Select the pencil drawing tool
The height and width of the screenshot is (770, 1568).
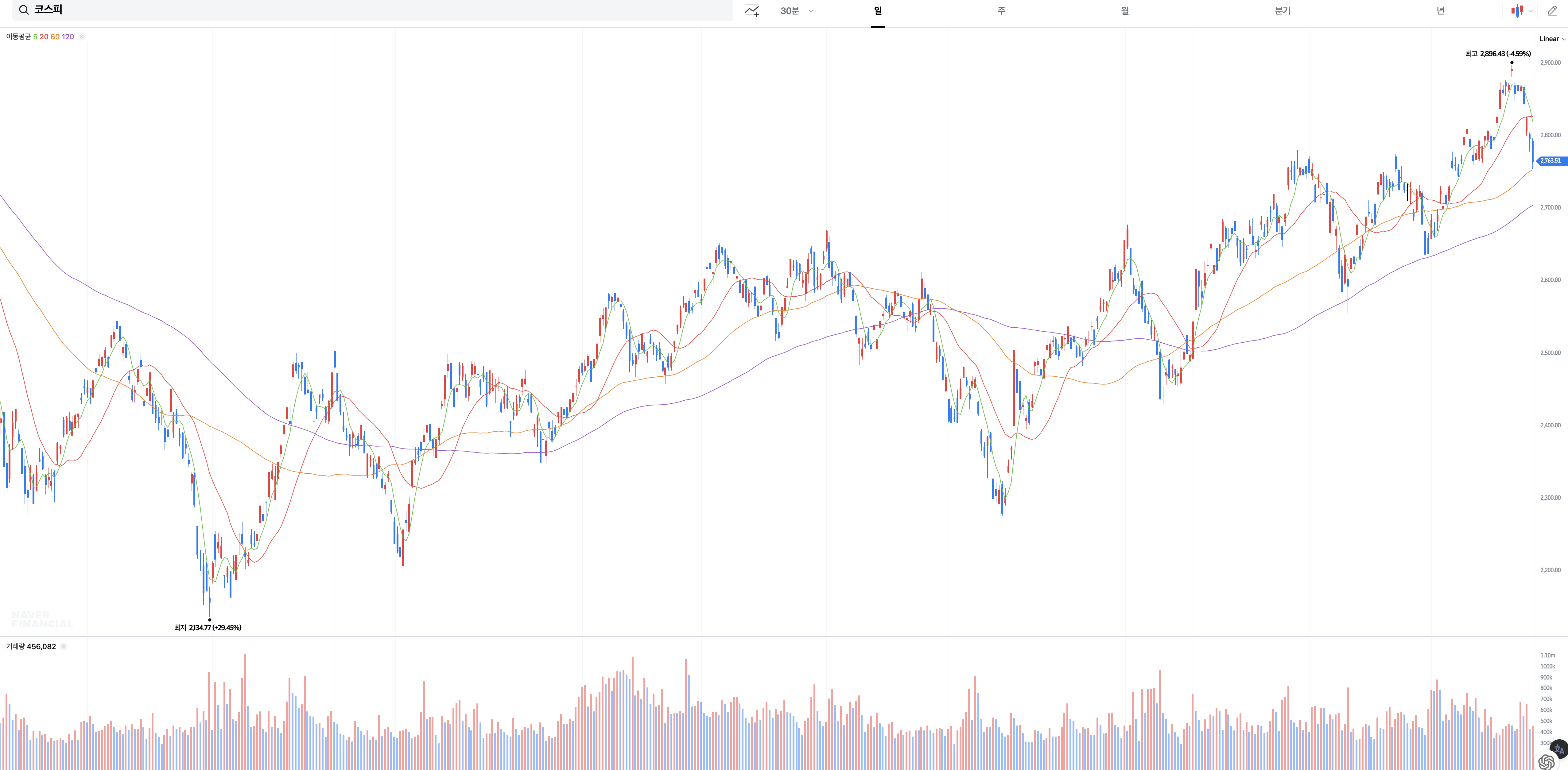click(x=1552, y=10)
